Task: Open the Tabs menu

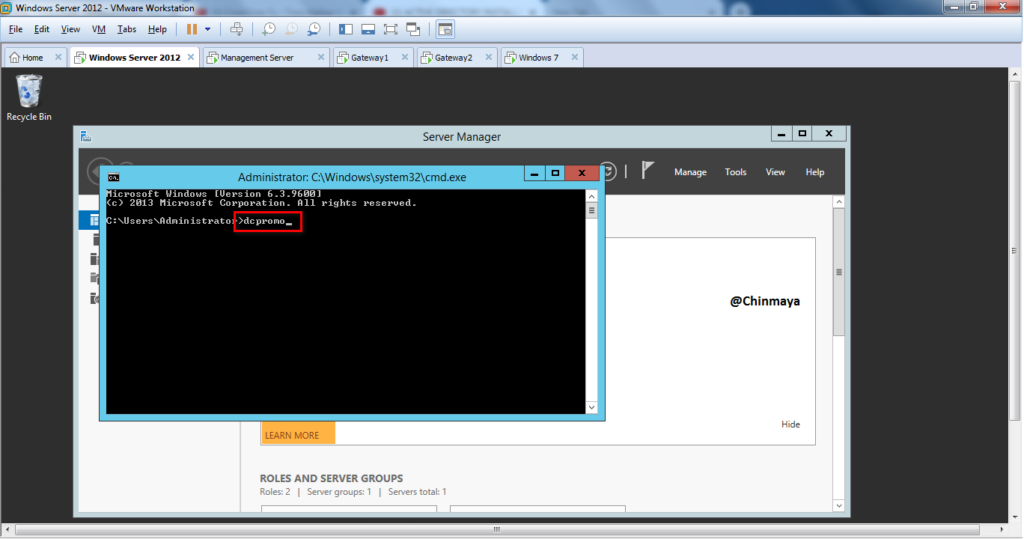Action: click(x=127, y=29)
